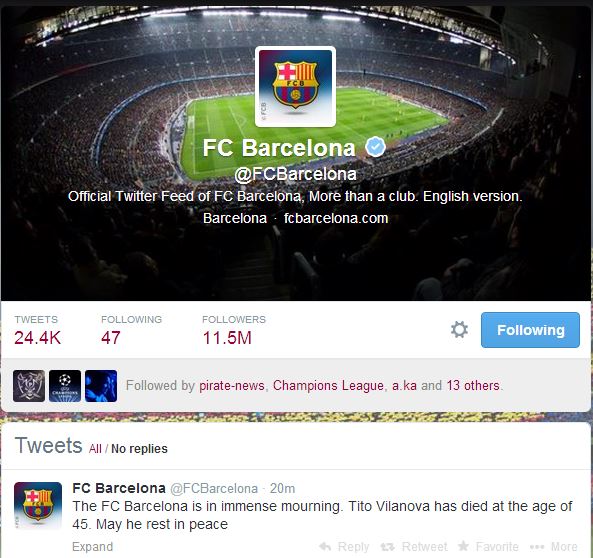The image size is (593, 558).
Task: Click the Retweet icon on the tweet
Action: click(x=387, y=547)
